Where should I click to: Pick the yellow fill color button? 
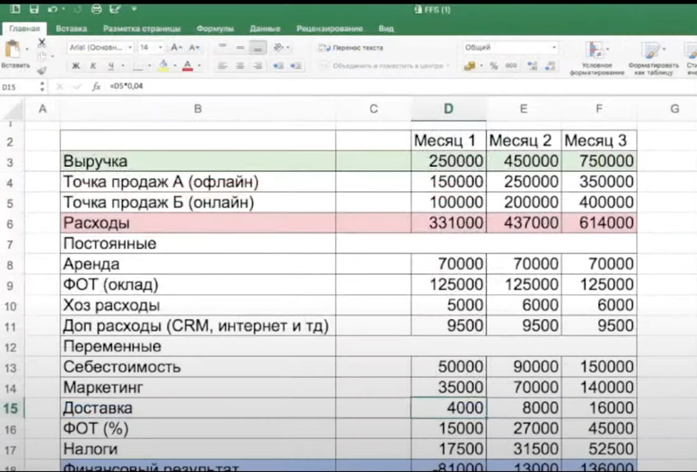[x=163, y=66]
